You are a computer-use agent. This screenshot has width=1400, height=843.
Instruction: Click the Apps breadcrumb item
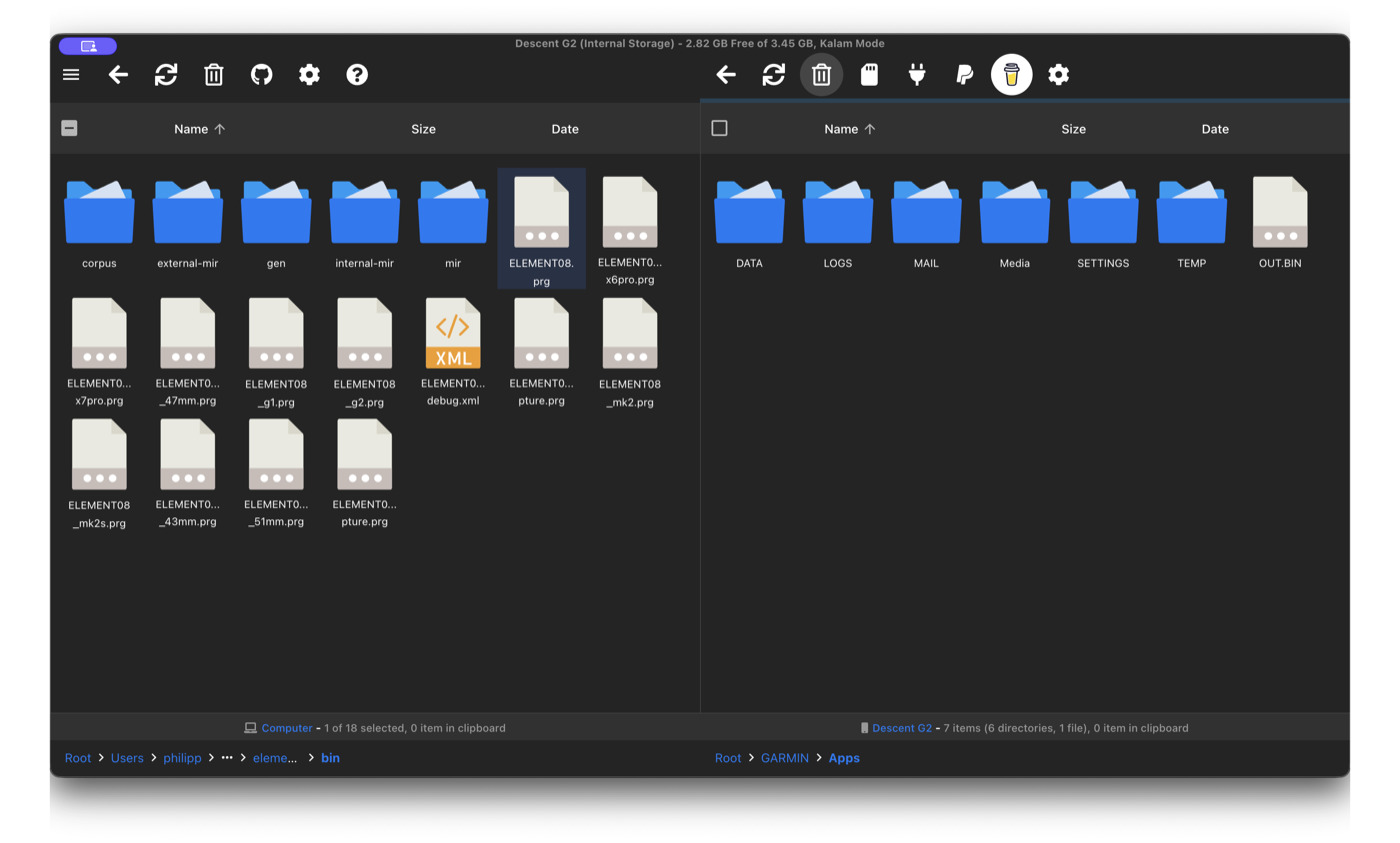(844, 758)
